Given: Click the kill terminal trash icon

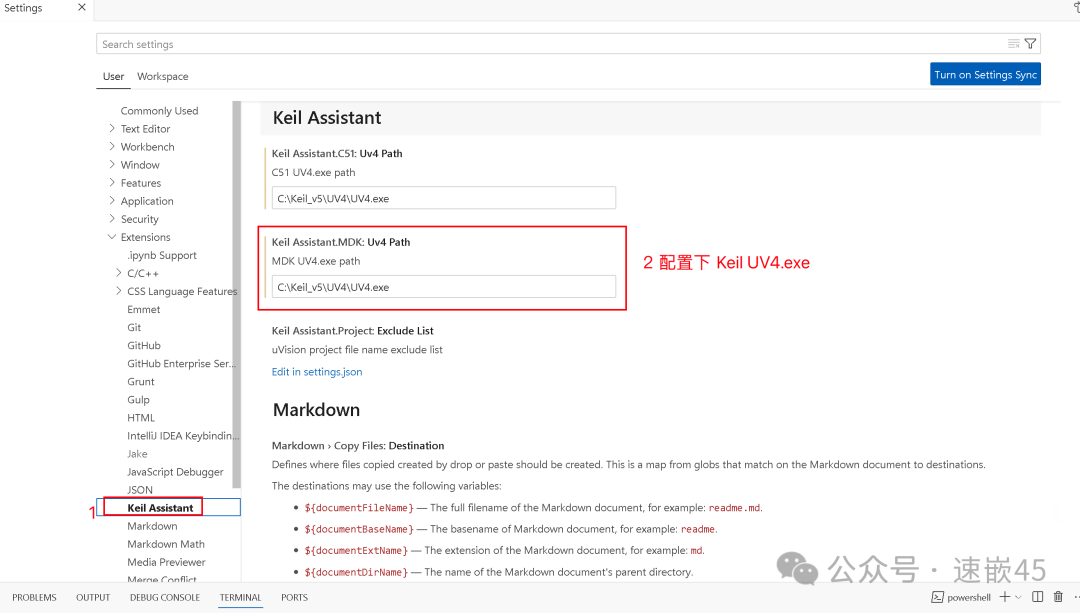Looking at the screenshot, I should point(1058,596).
